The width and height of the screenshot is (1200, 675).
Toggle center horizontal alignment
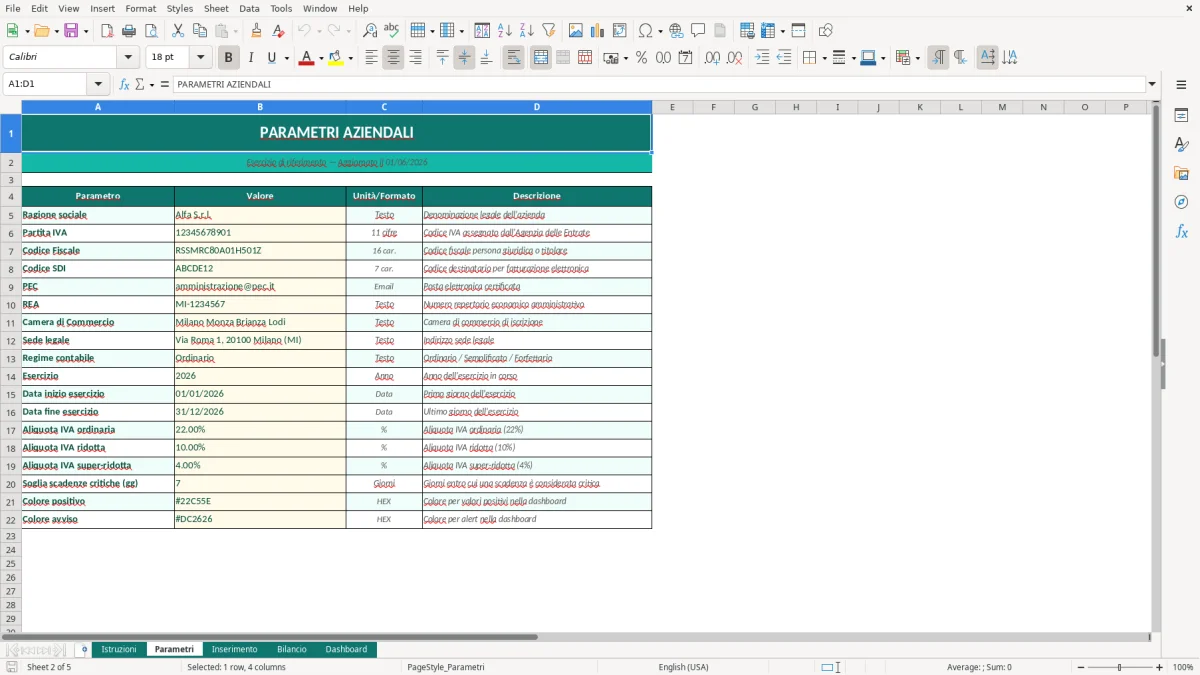(393, 58)
